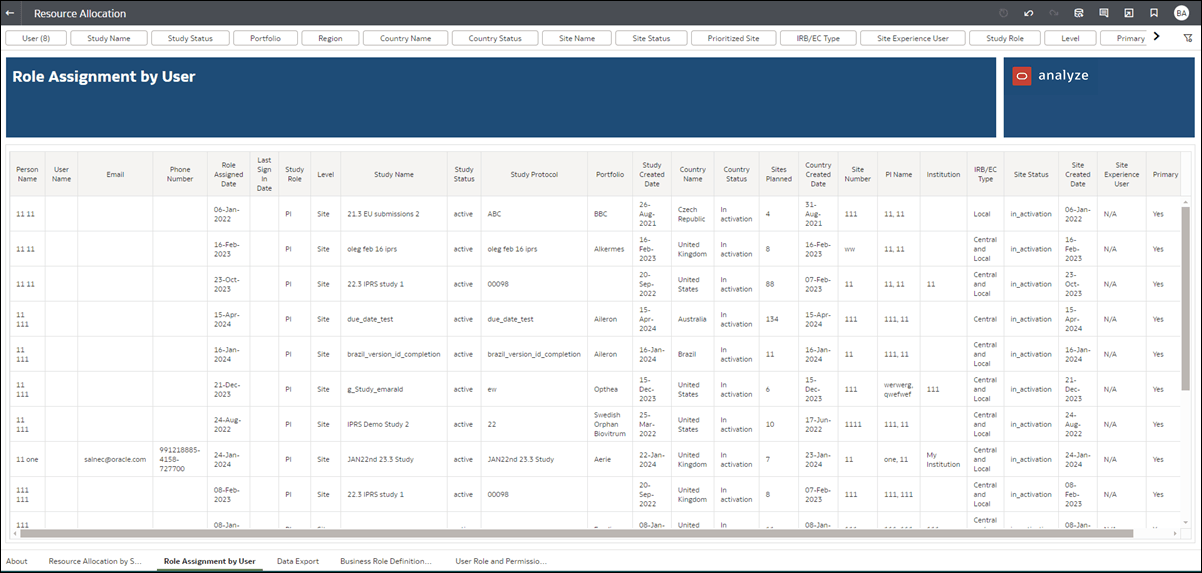Undo the last action

pos(1029,13)
